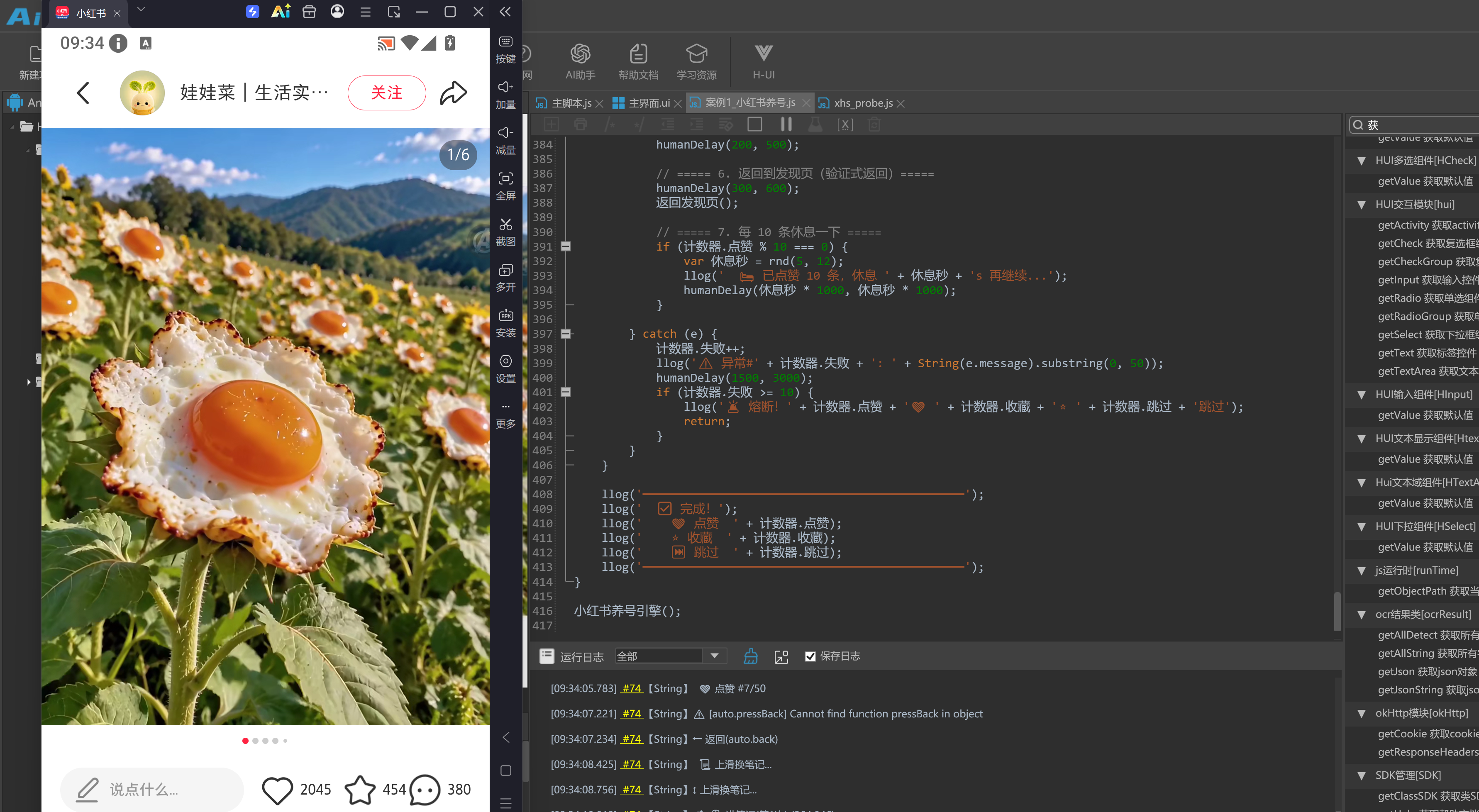Image resolution: width=1479 pixels, height=812 pixels.
Task: Open comments via speech bubble icon
Action: 425,790
